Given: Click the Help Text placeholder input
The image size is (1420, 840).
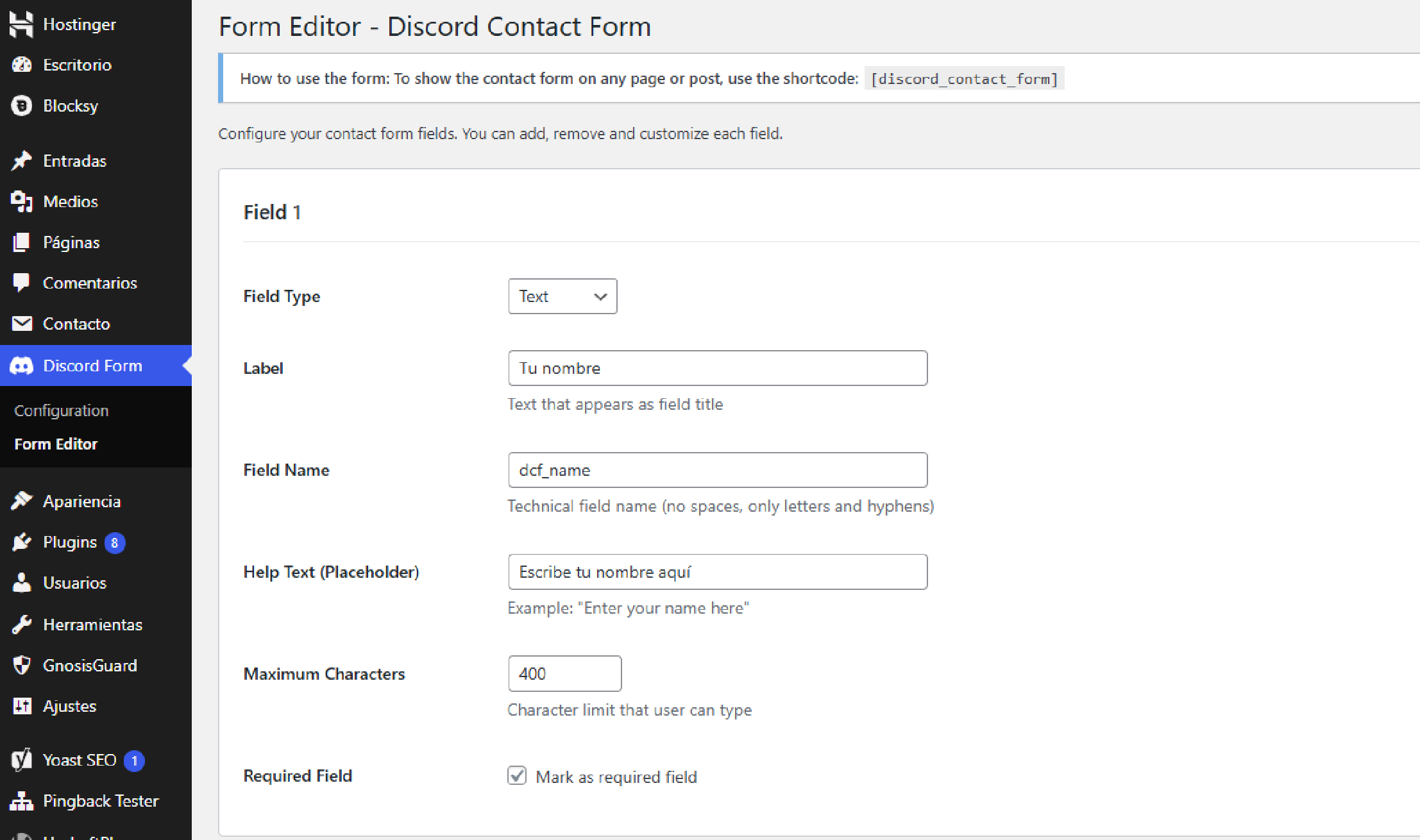Looking at the screenshot, I should tap(718, 572).
